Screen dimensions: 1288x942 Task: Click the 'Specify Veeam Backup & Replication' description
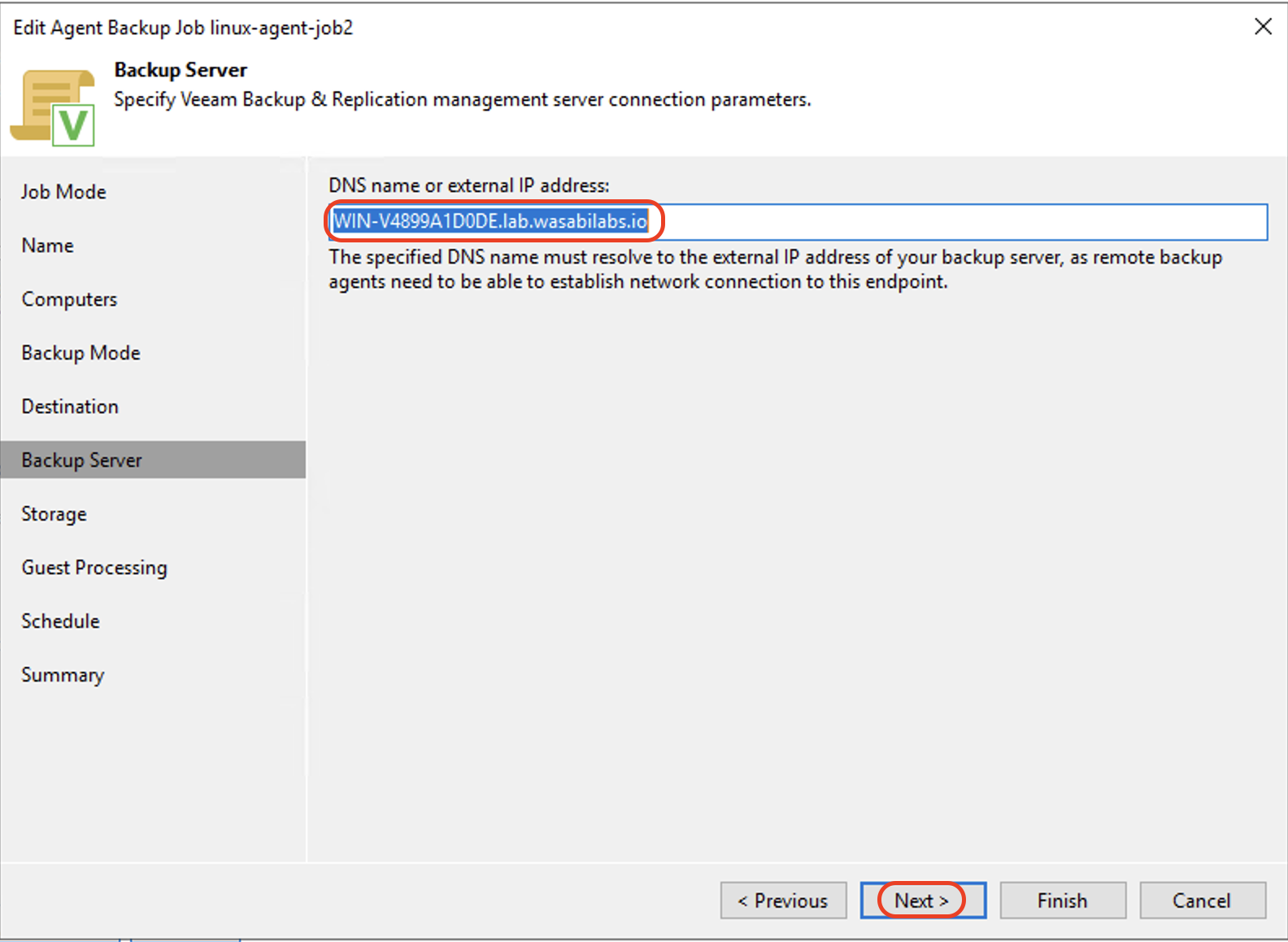tap(463, 99)
